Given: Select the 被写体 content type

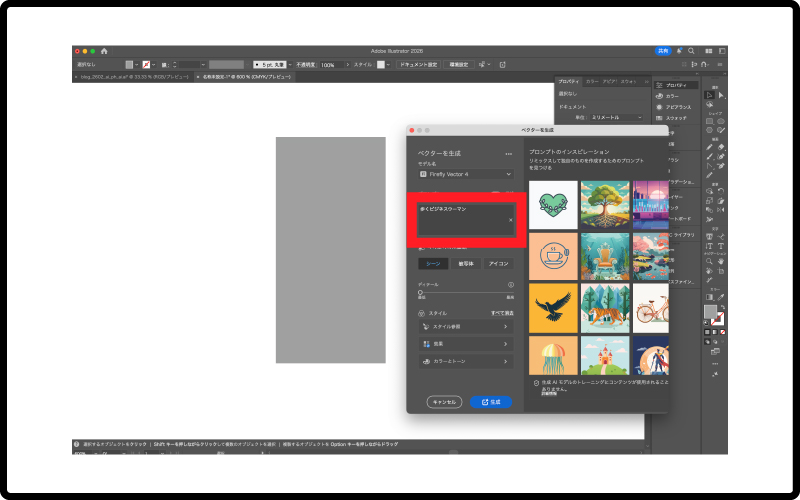Looking at the screenshot, I should pos(465,264).
